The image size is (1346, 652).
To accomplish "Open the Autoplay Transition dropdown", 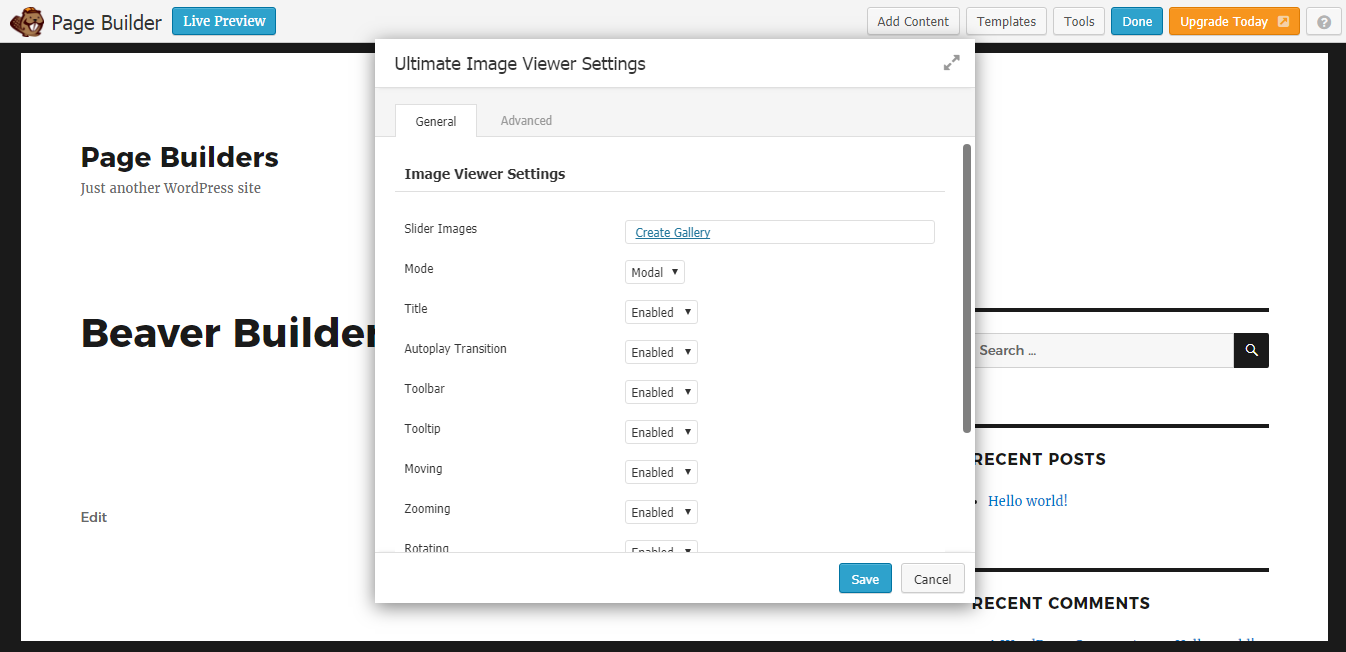I will point(661,352).
